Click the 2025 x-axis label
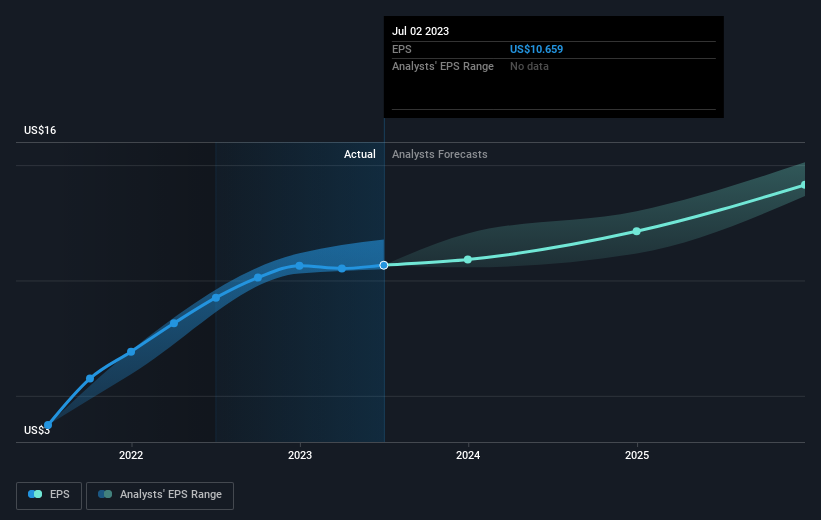The width and height of the screenshot is (821, 520). pyautogui.click(x=637, y=456)
